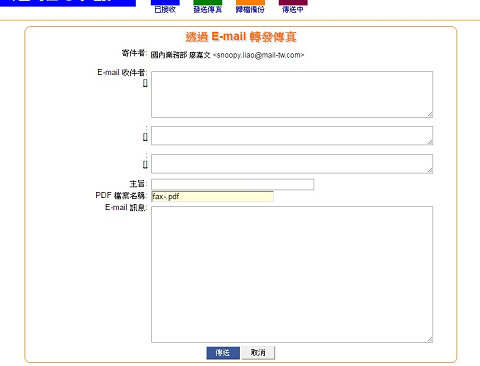Focus the 主旨 subject field
The image size is (480, 366).
point(233,184)
